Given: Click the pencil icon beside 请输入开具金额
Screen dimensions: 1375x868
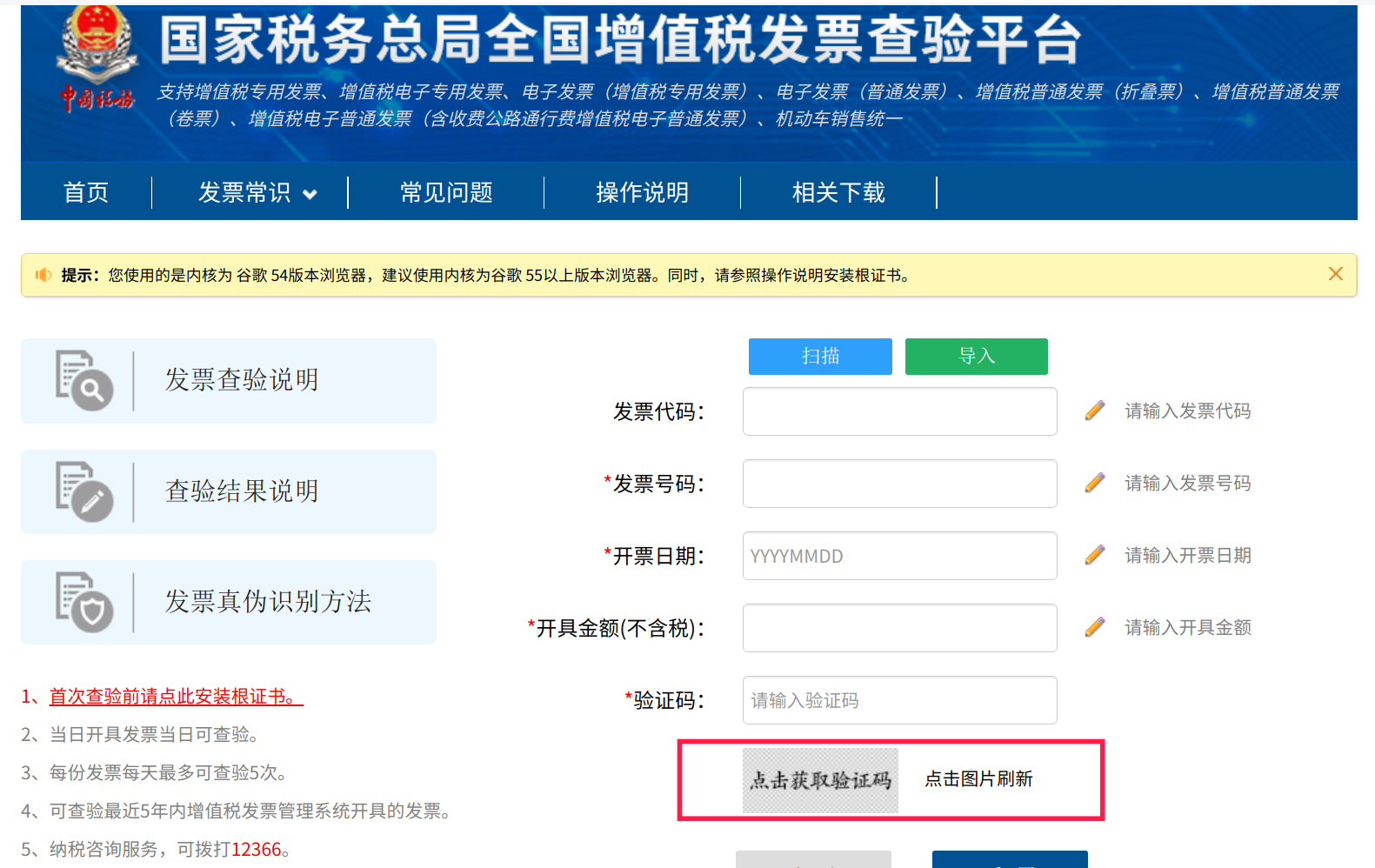Looking at the screenshot, I should click(1095, 627).
